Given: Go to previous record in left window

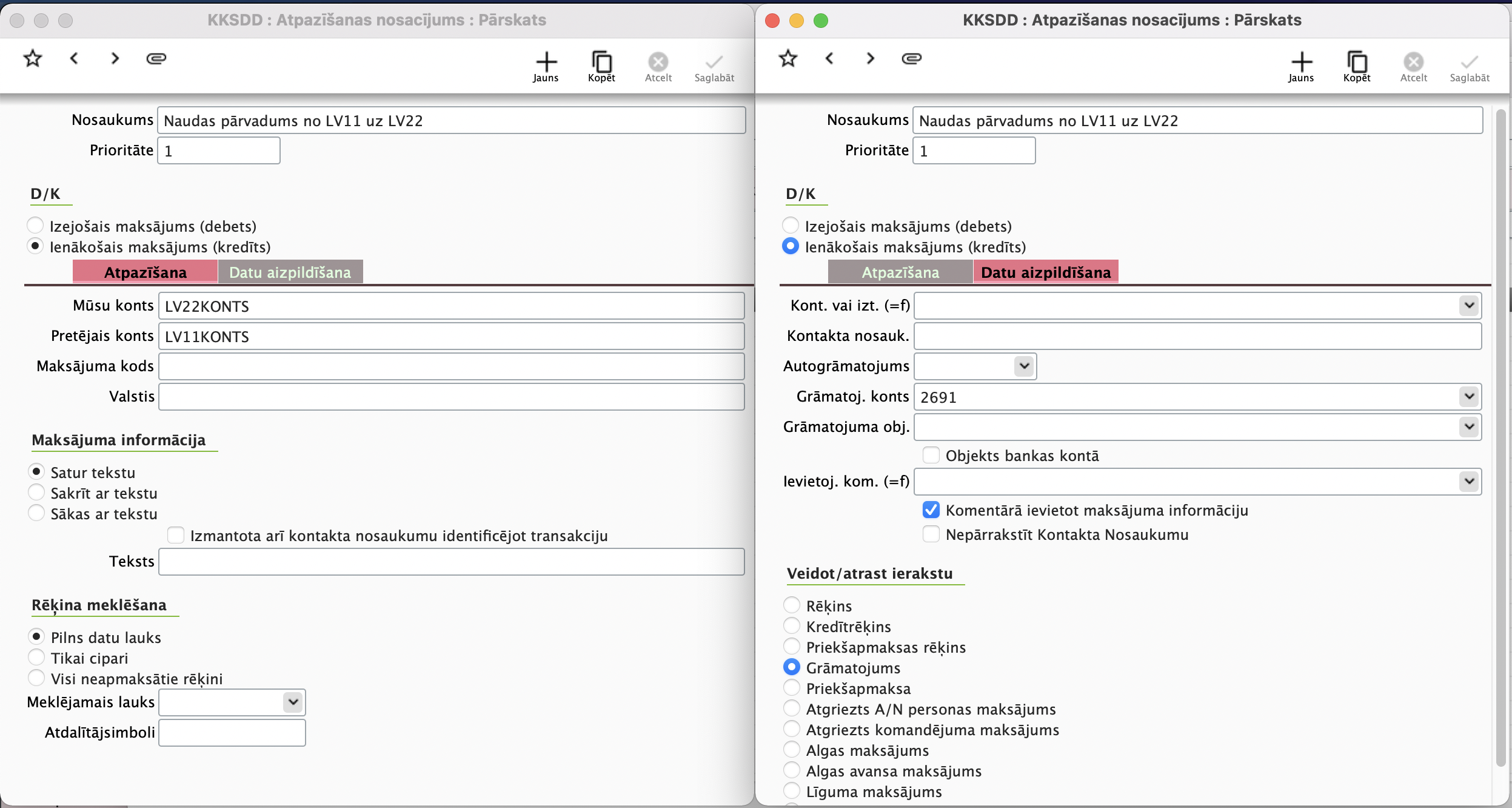Looking at the screenshot, I should pyautogui.click(x=74, y=58).
